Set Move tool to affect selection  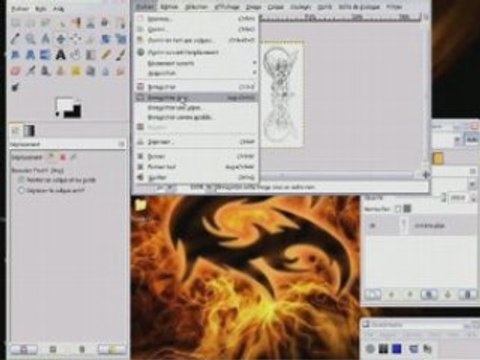63,157
